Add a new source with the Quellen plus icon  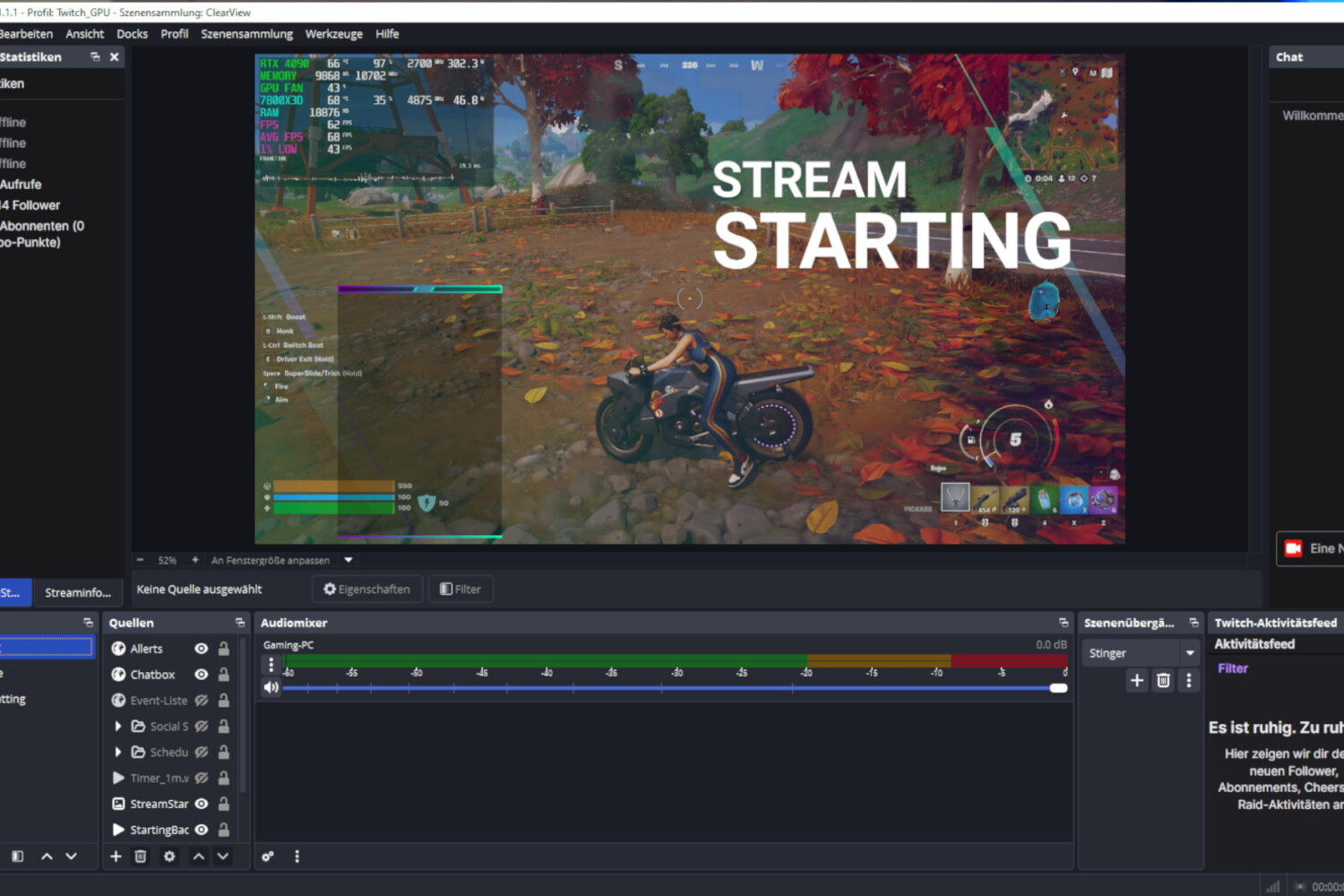point(116,857)
